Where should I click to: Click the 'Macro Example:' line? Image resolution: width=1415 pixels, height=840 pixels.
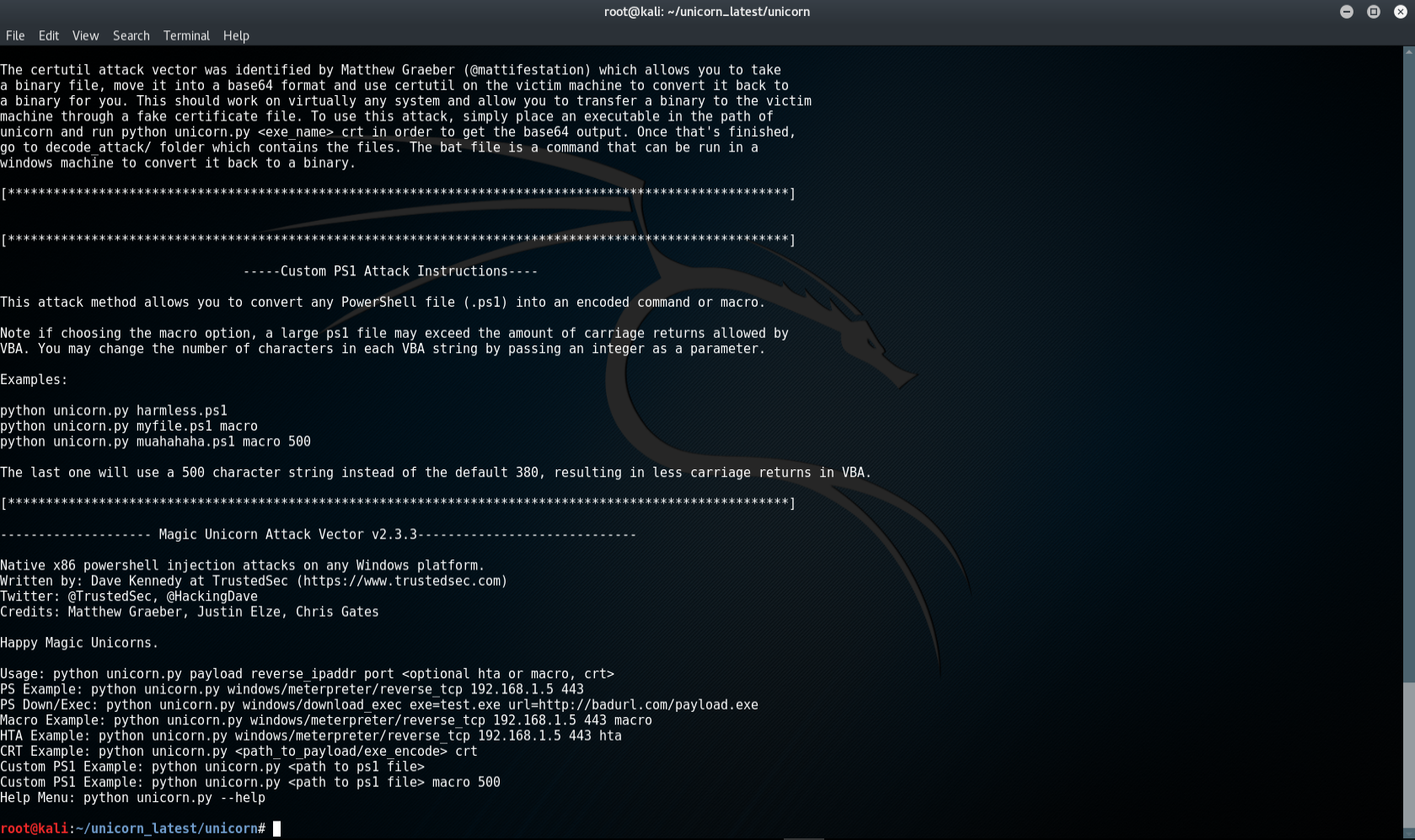[326, 720]
